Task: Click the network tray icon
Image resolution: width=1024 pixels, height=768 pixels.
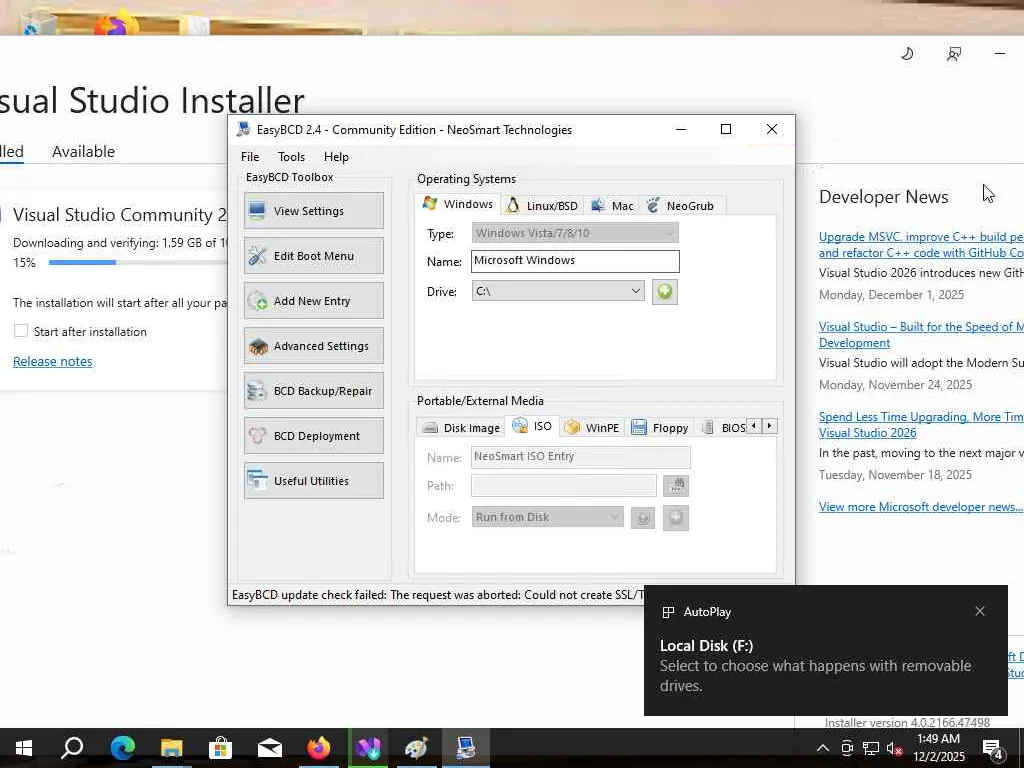Action: [x=871, y=748]
